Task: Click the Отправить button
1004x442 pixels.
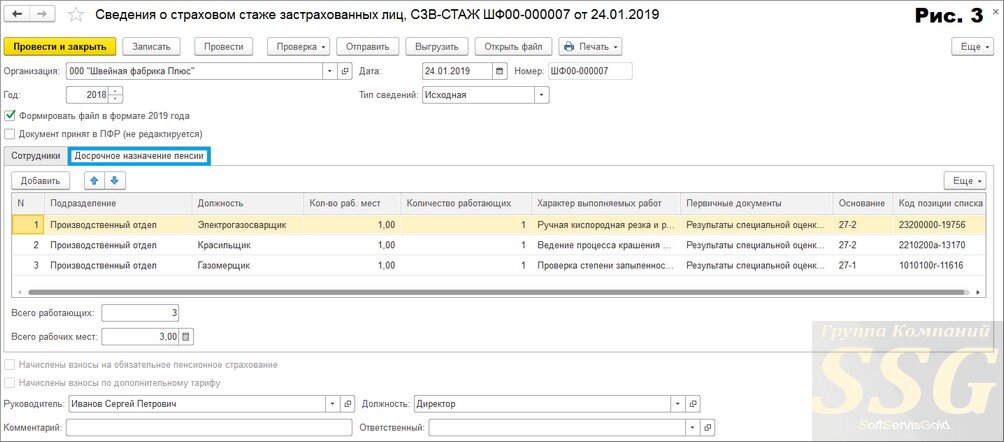Action: [368, 47]
